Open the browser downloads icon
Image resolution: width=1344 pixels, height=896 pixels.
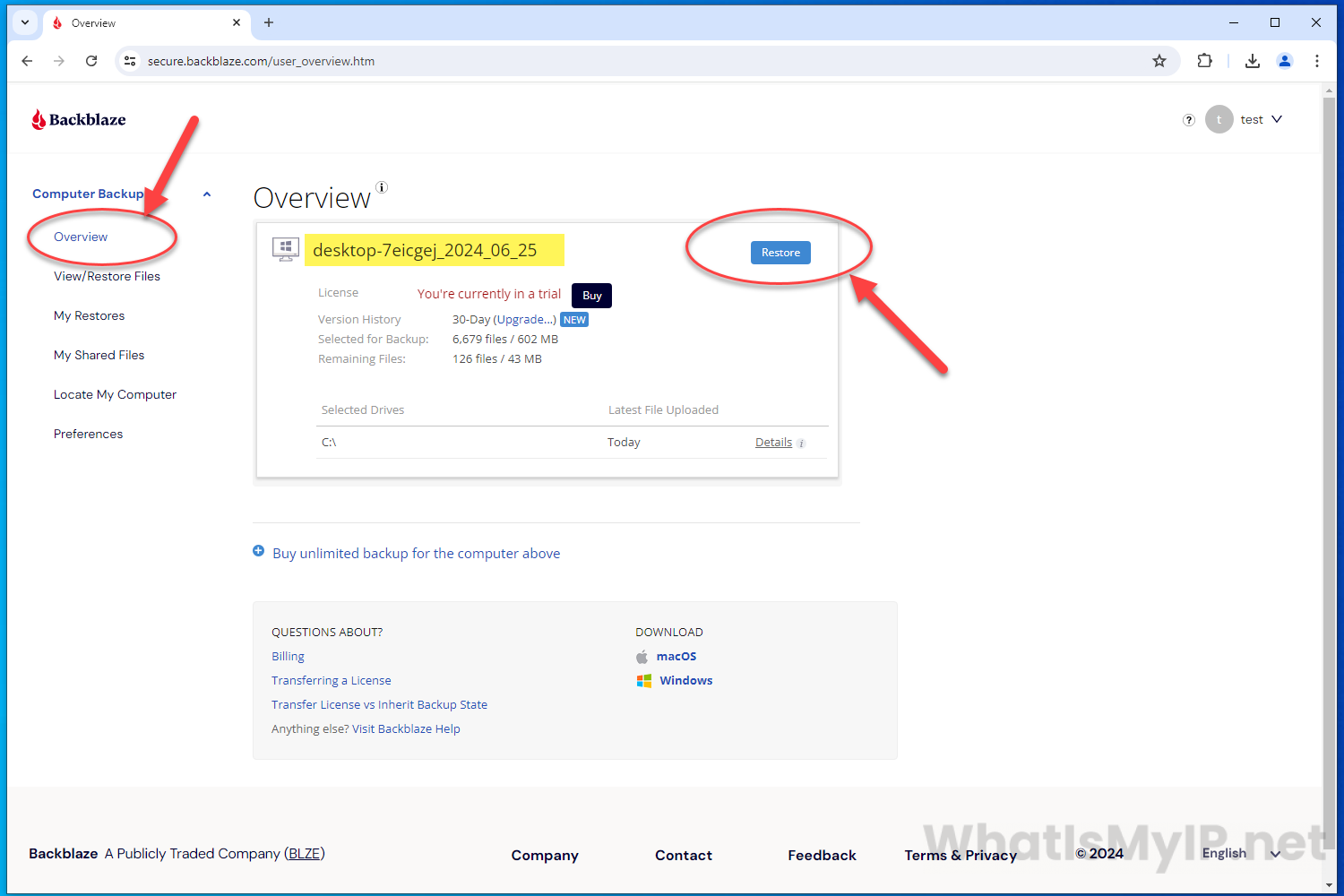coord(1253,61)
